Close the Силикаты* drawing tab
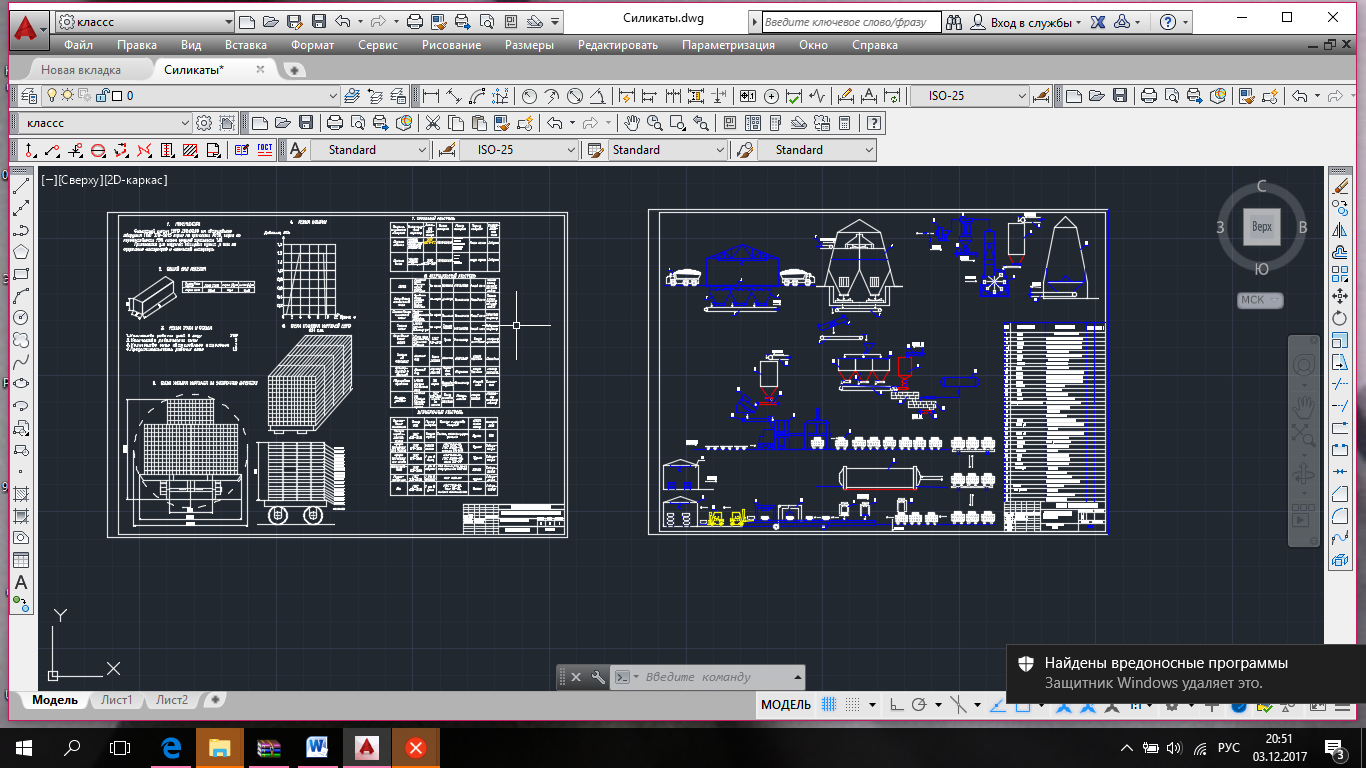 pos(261,69)
